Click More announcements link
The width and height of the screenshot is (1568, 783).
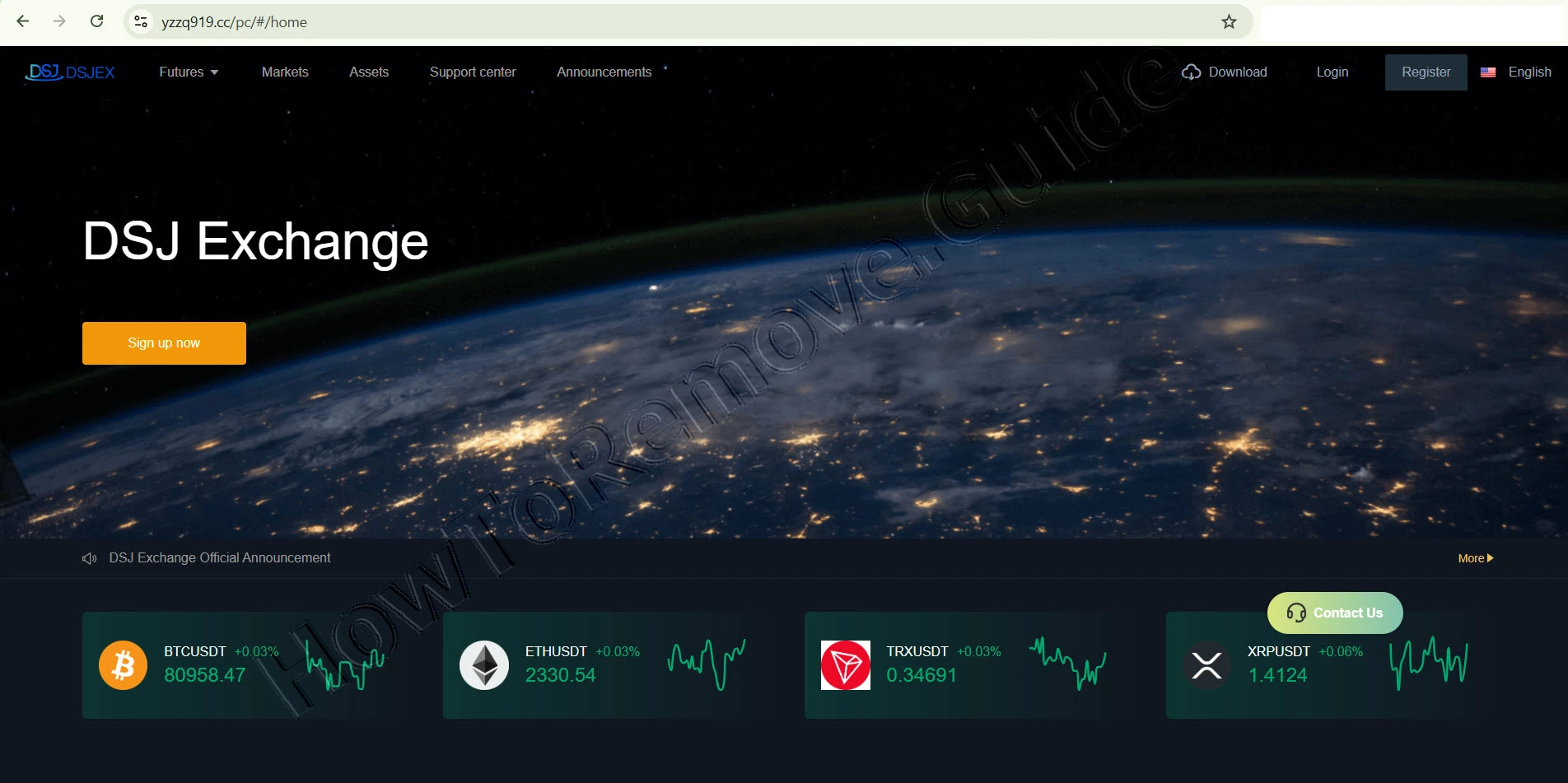click(x=1475, y=558)
